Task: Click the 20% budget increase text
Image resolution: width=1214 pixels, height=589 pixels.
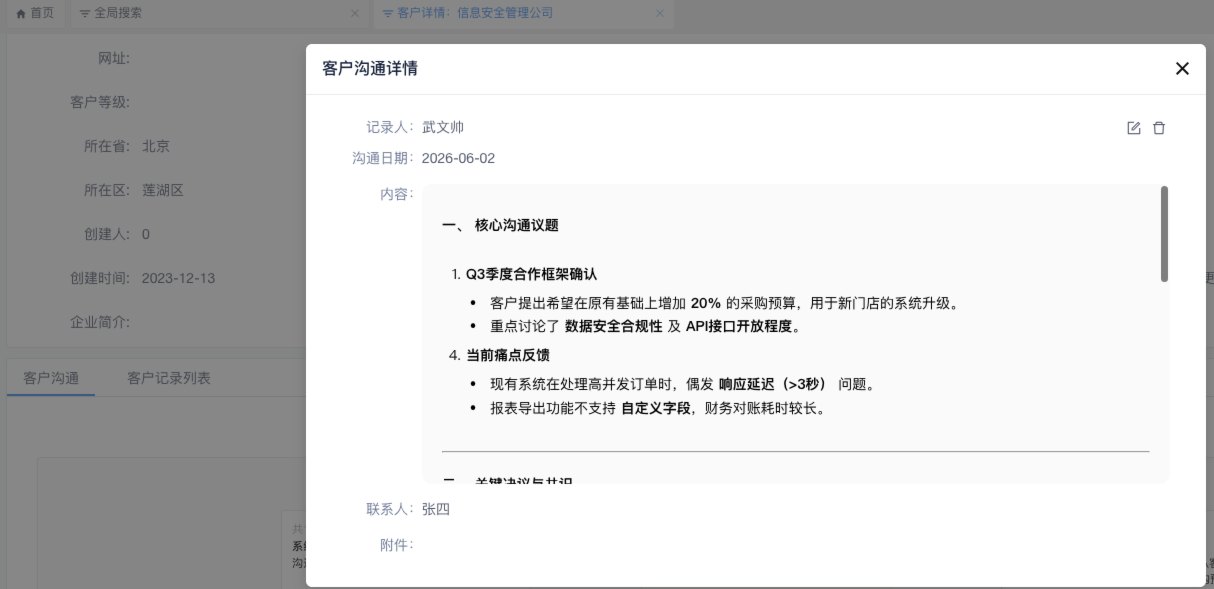Action: click(708, 303)
